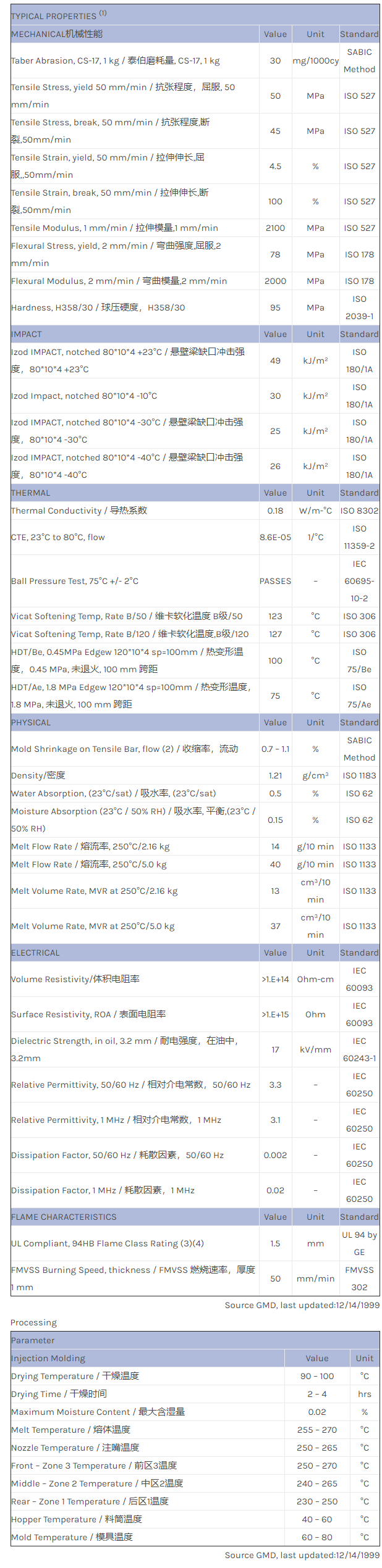Click the UL 94 by GE standard cell
The height and width of the screenshot is (1568, 382).
tap(359, 1243)
